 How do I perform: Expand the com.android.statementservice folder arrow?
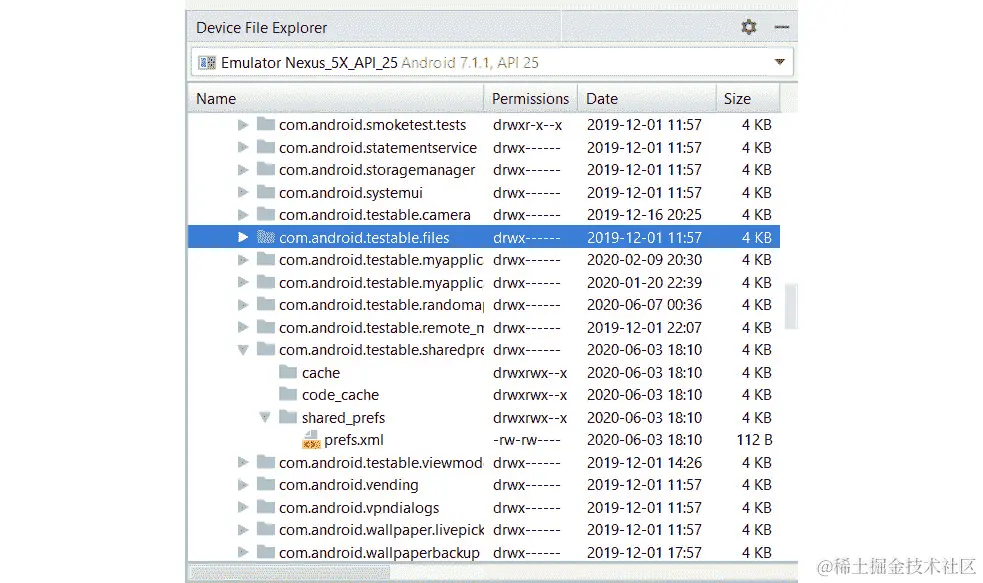pos(243,147)
